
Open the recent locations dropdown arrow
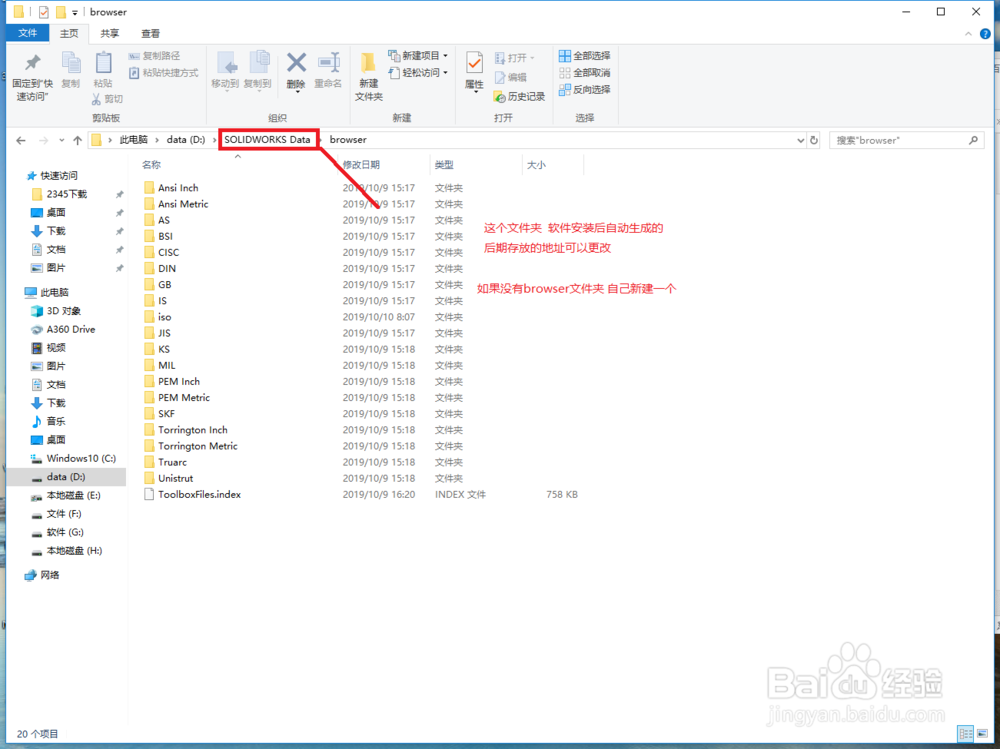pyautogui.click(x=61, y=140)
